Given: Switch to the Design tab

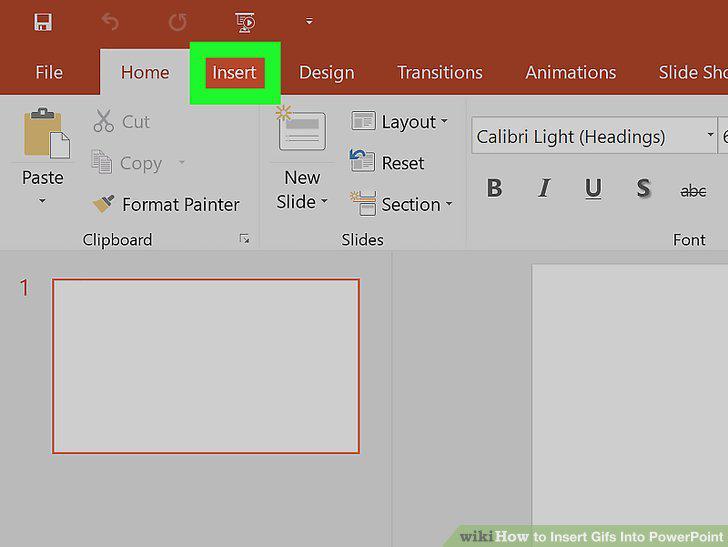Looking at the screenshot, I should (x=326, y=72).
